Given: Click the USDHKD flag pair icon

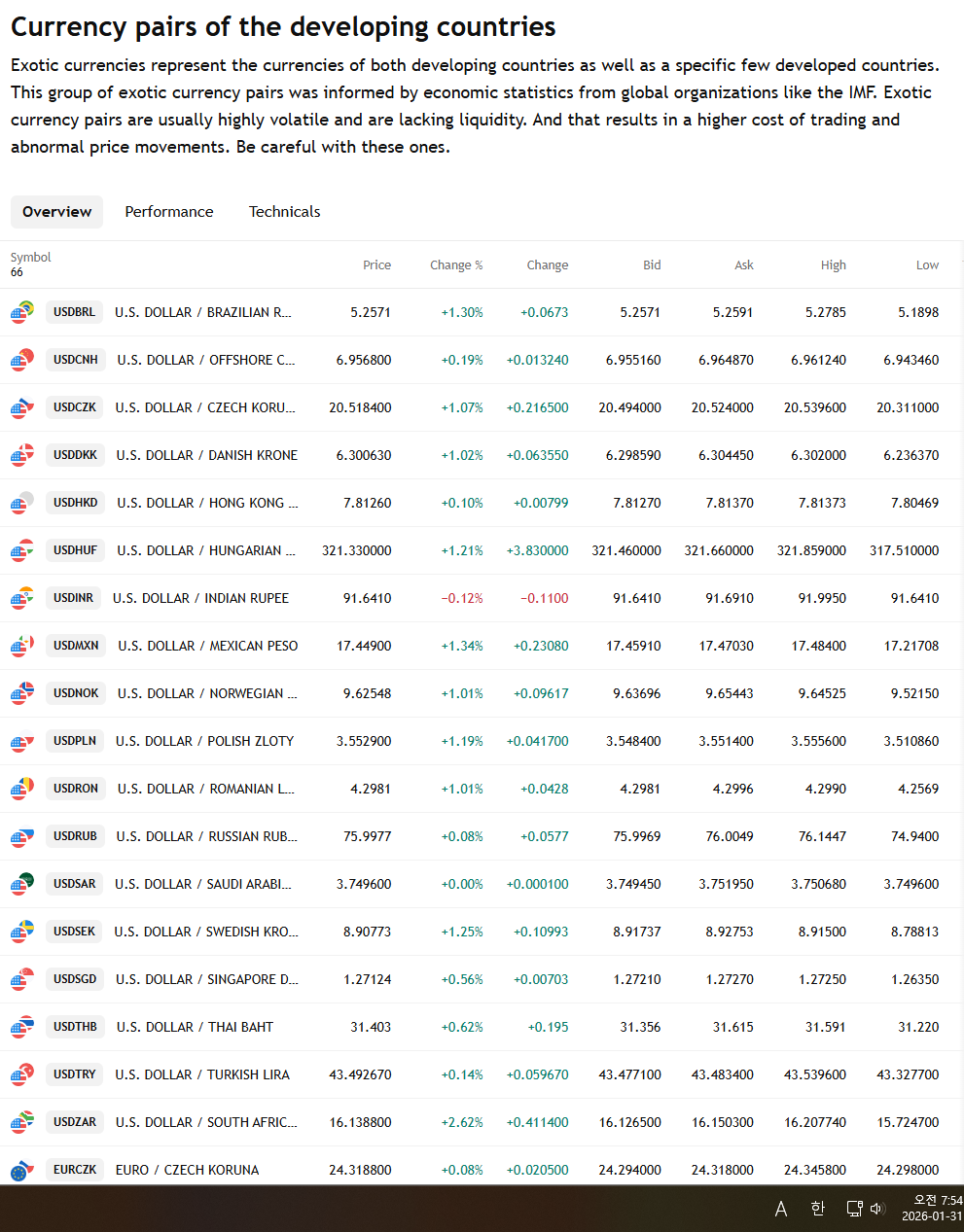Looking at the screenshot, I should pyautogui.click(x=22, y=503).
